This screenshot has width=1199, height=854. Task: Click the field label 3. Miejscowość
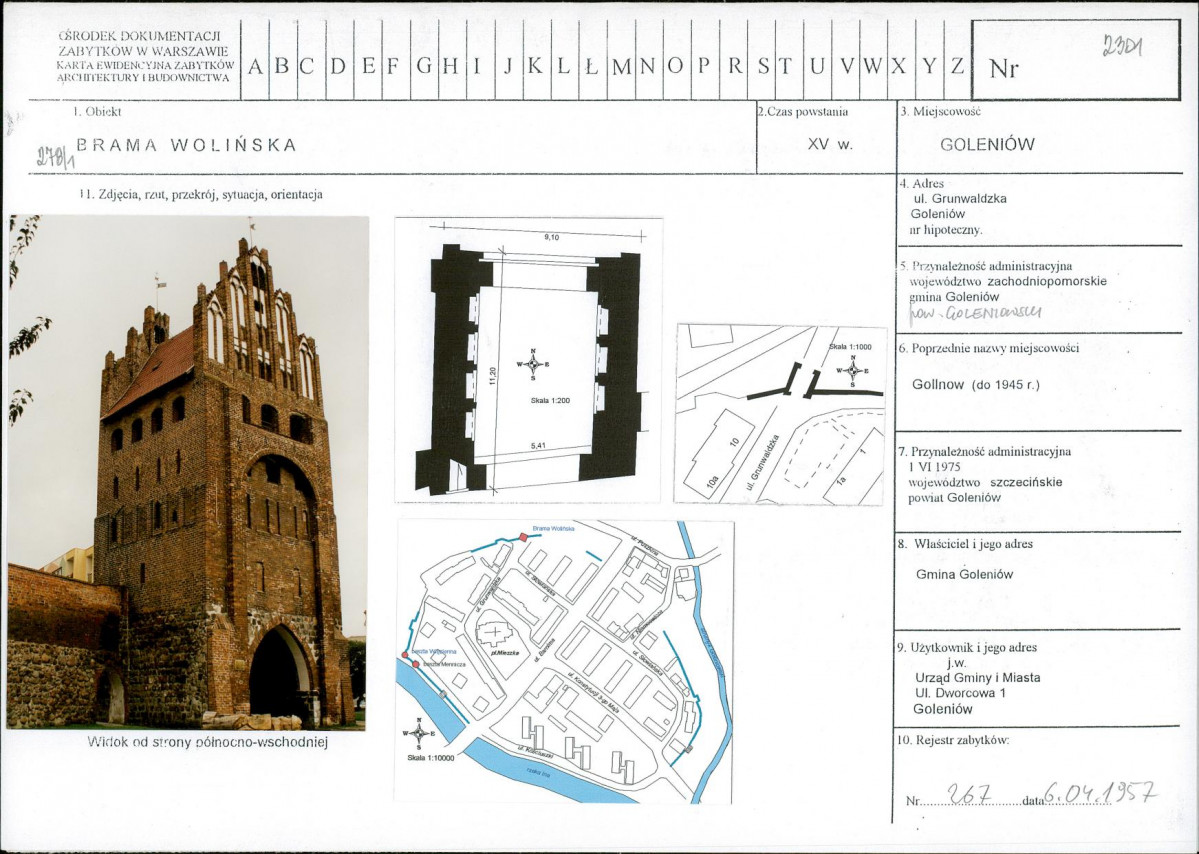[940, 112]
